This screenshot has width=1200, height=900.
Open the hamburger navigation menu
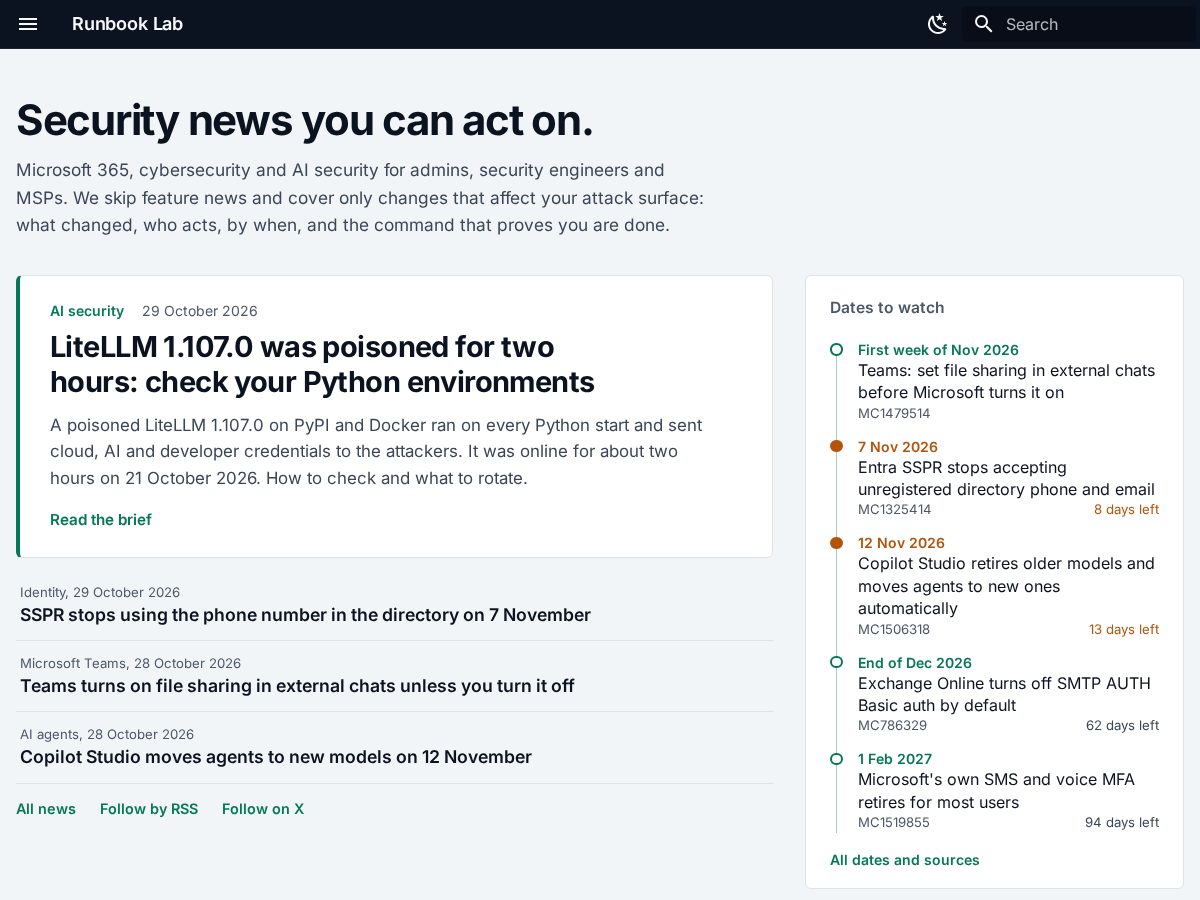point(28,24)
